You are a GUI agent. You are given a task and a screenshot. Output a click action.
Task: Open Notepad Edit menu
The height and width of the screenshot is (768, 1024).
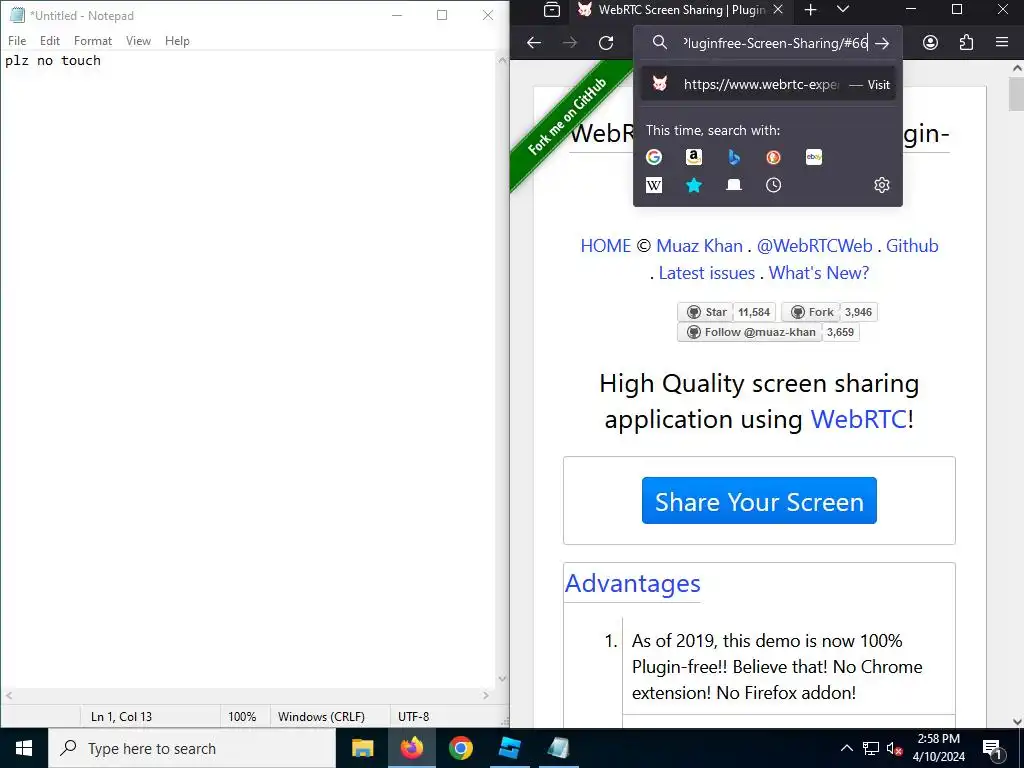pyautogui.click(x=50, y=40)
